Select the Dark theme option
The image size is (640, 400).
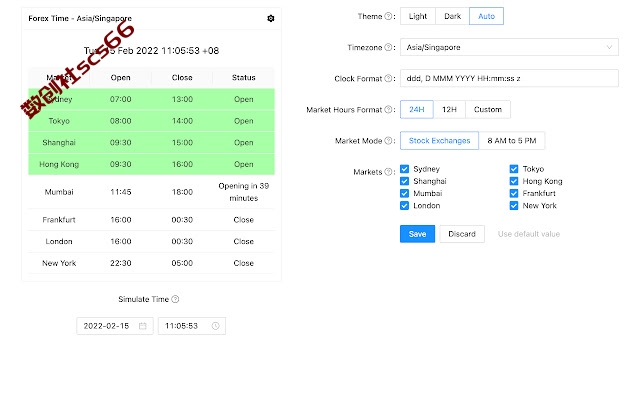click(452, 16)
